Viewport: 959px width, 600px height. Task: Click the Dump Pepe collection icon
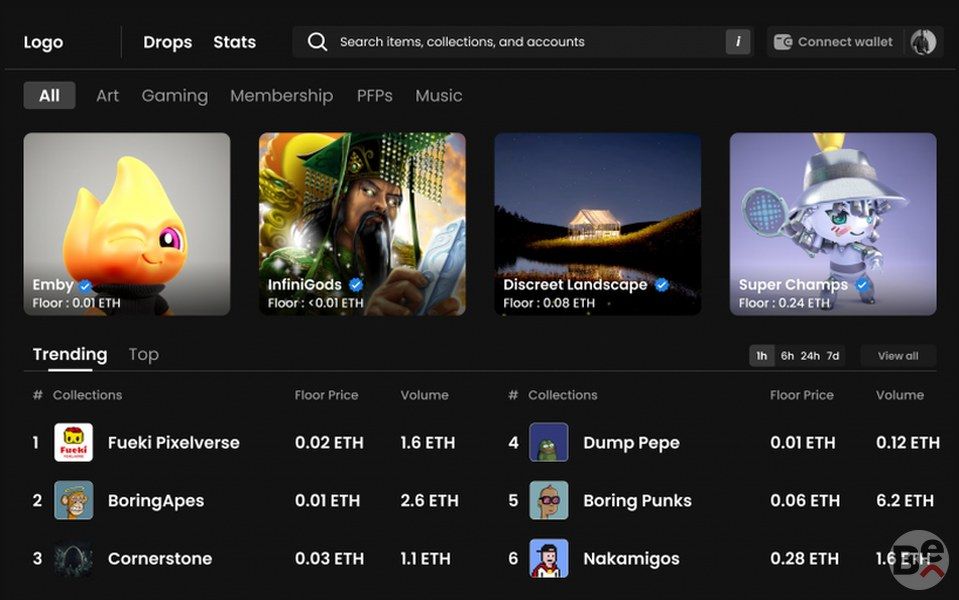click(548, 443)
